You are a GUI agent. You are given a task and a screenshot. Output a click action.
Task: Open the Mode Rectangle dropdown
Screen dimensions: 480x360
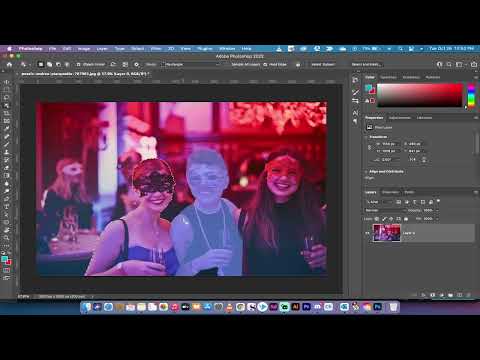pyautogui.click(x=192, y=64)
